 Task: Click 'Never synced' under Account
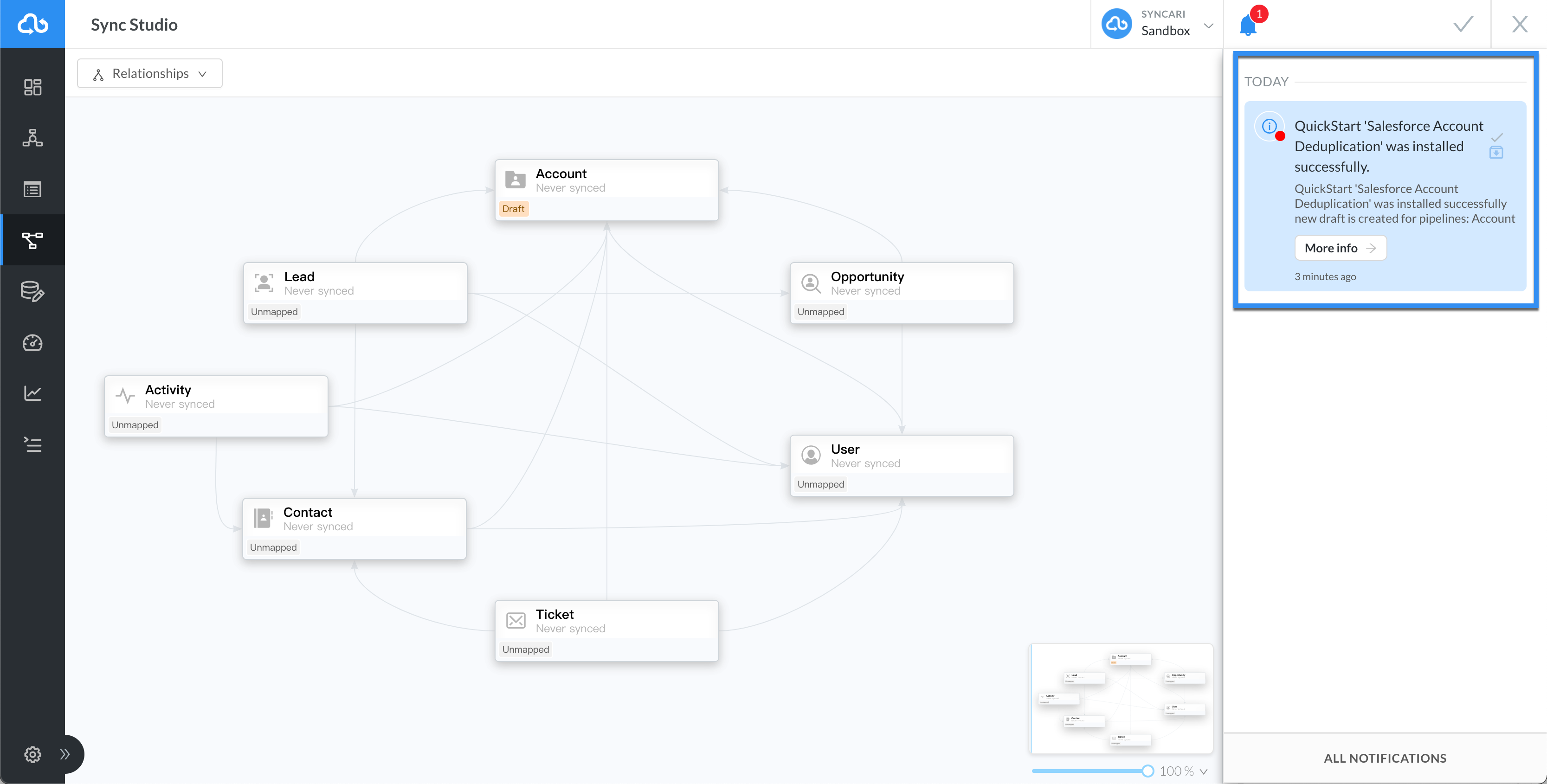tap(571, 188)
